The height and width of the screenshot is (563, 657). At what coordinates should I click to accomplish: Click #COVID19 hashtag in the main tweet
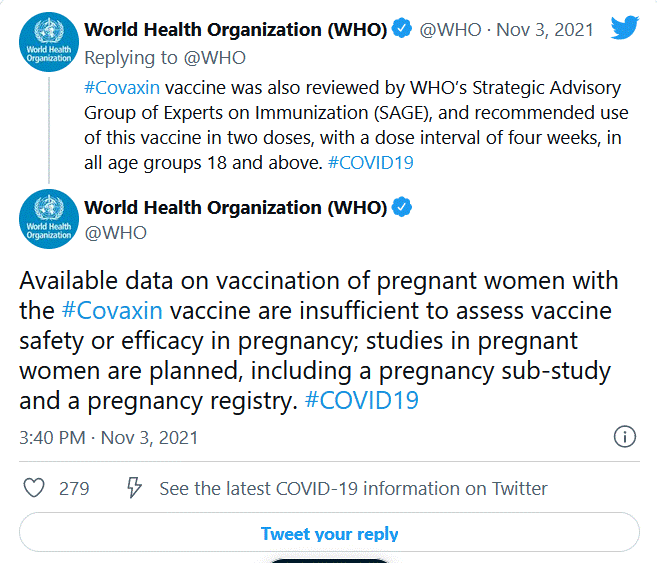tap(361, 401)
